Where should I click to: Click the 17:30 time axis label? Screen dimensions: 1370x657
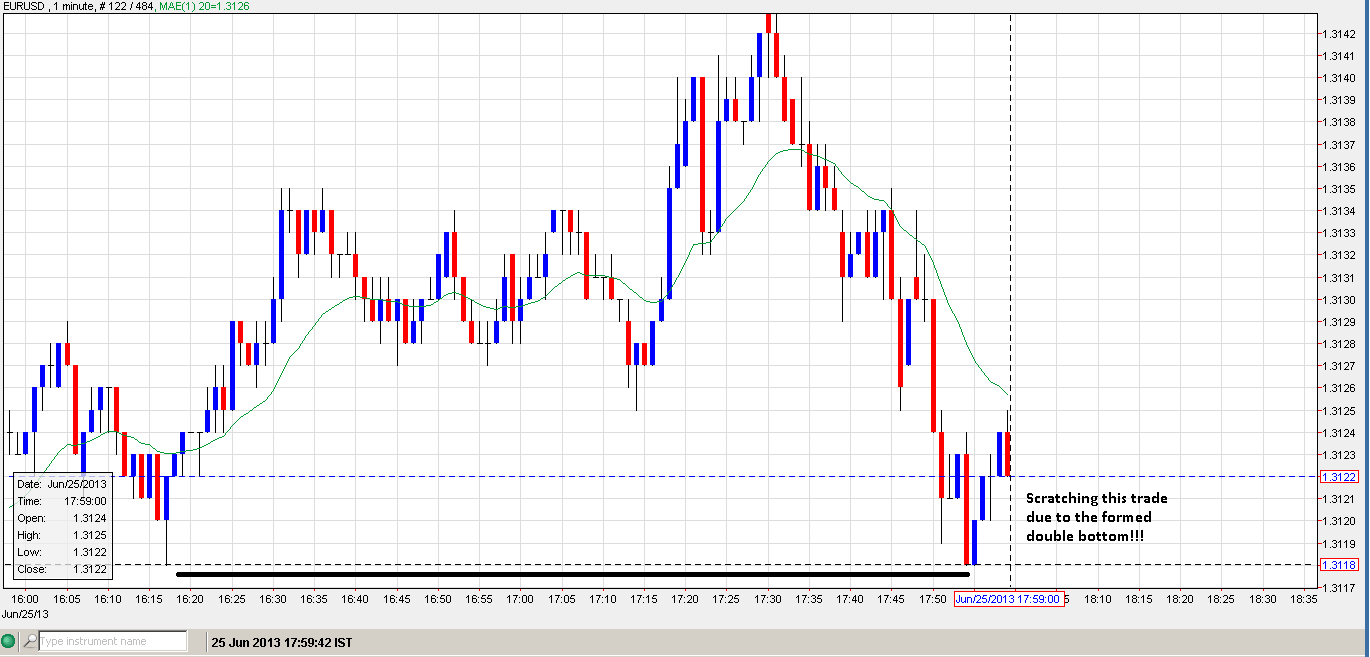point(767,599)
